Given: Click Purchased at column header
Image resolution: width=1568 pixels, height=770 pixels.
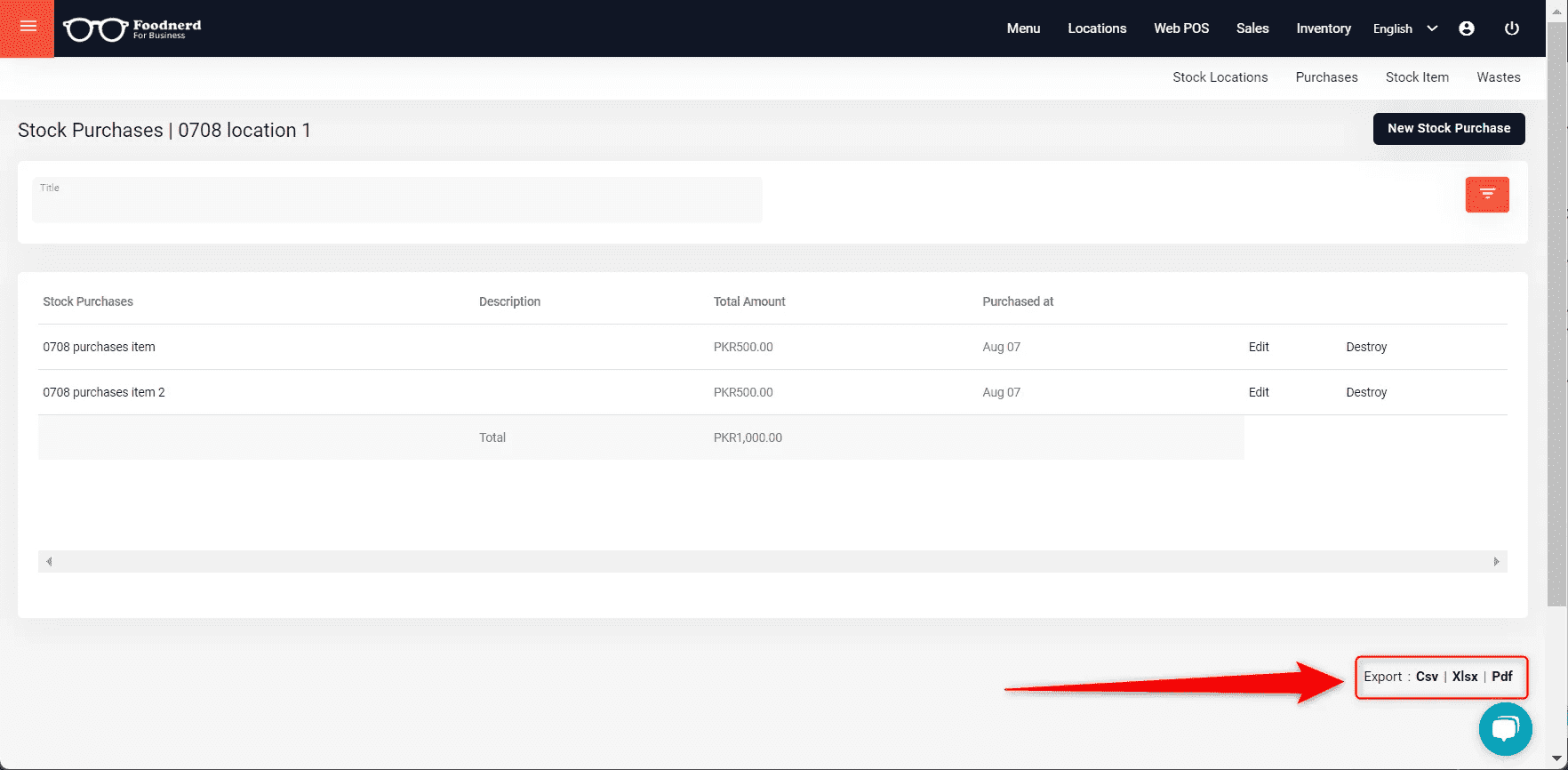Looking at the screenshot, I should click(x=1018, y=301).
